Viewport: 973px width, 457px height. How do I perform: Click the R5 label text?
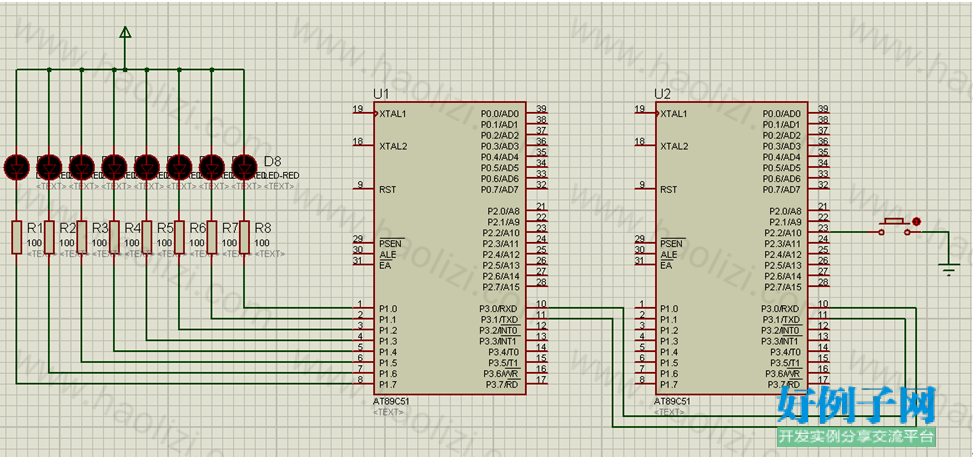click(165, 228)
